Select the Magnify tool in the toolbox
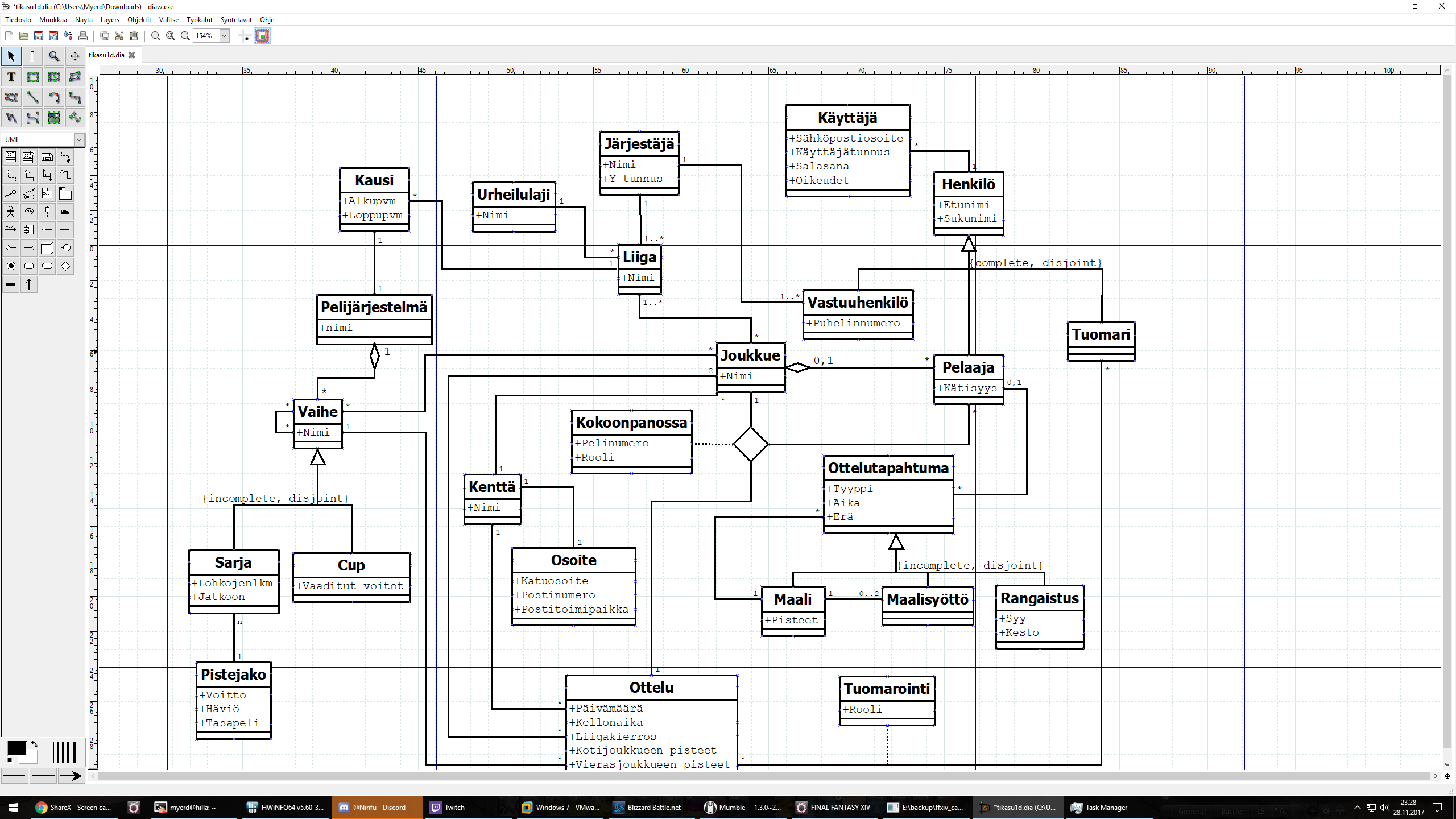This screenshot has width=1456, height=819. pyautogui.click(x=54, y=56)
